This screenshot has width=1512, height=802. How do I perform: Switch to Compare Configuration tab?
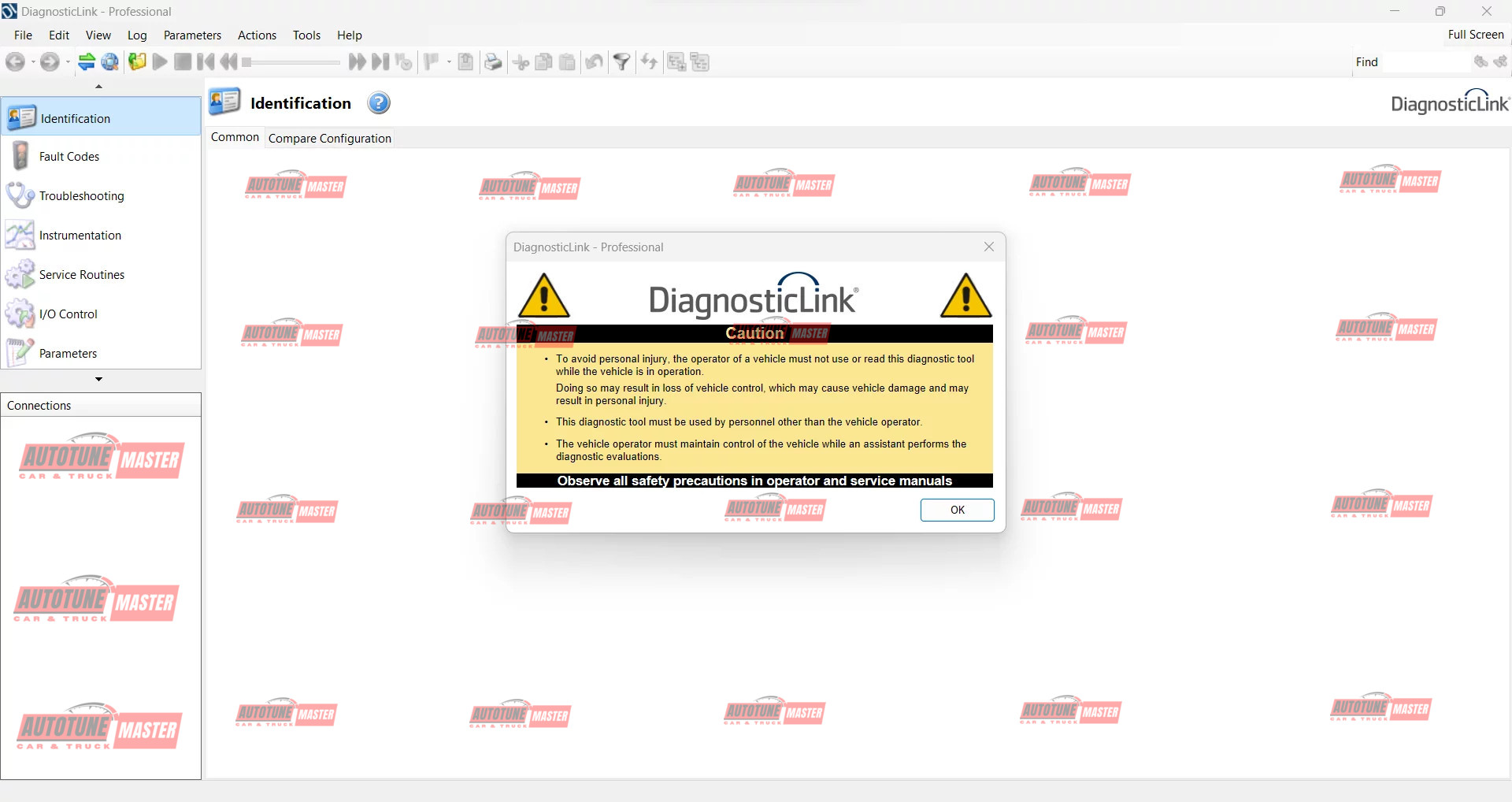pyautogui.click(x=329, y=139)
